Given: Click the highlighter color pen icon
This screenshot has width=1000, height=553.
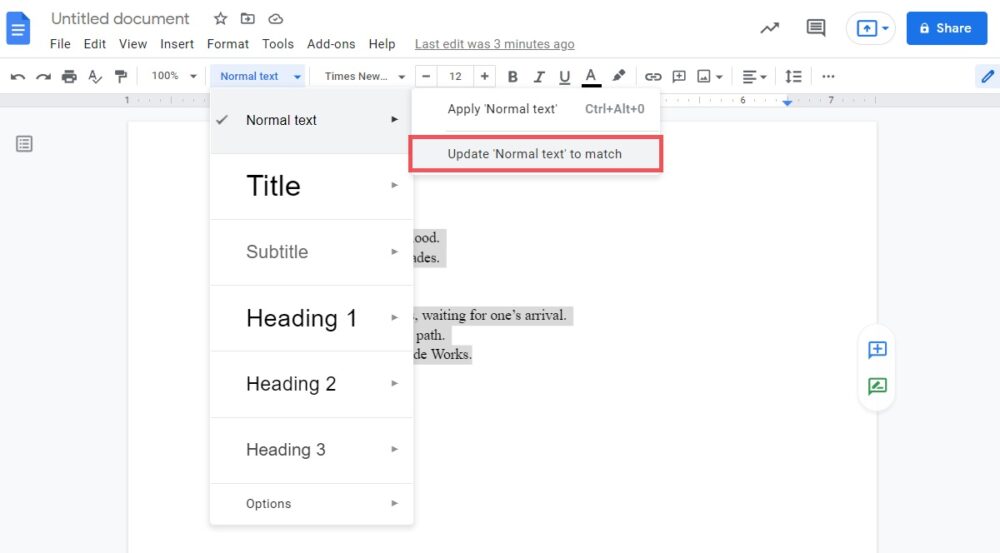Looking at the screenshot, I should 618,76.
